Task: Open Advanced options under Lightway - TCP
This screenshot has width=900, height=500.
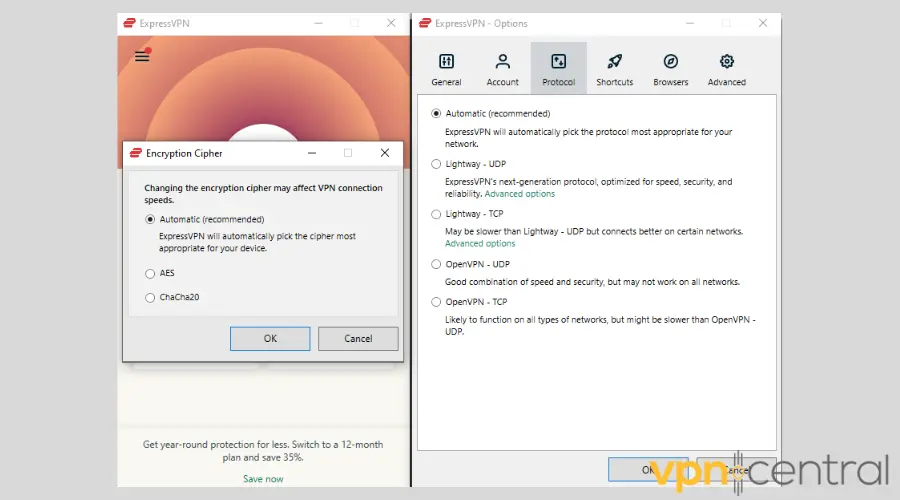Action: 480,243
